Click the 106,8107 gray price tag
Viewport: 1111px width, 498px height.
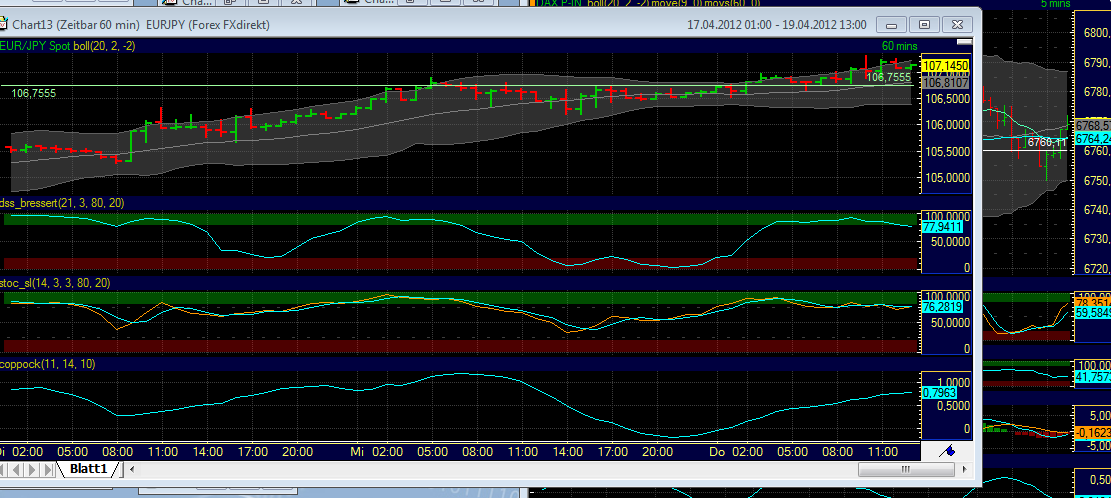pos(947,83)
